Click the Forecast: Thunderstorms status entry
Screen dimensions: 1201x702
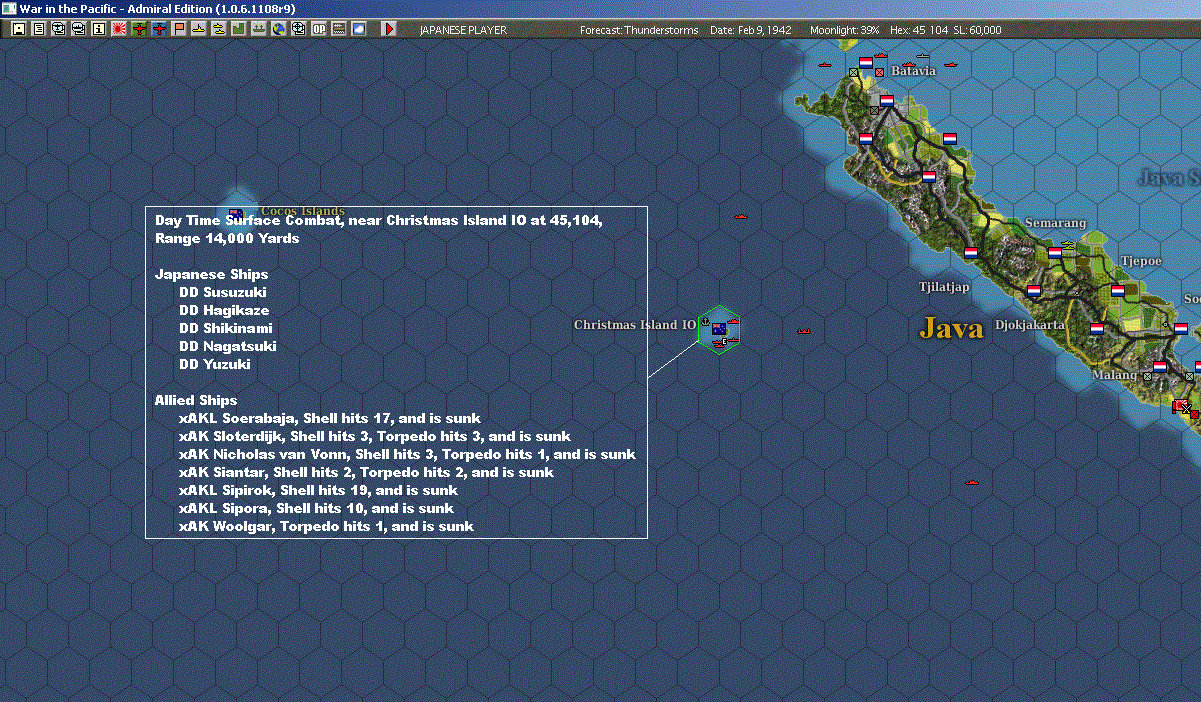(639, 30)
